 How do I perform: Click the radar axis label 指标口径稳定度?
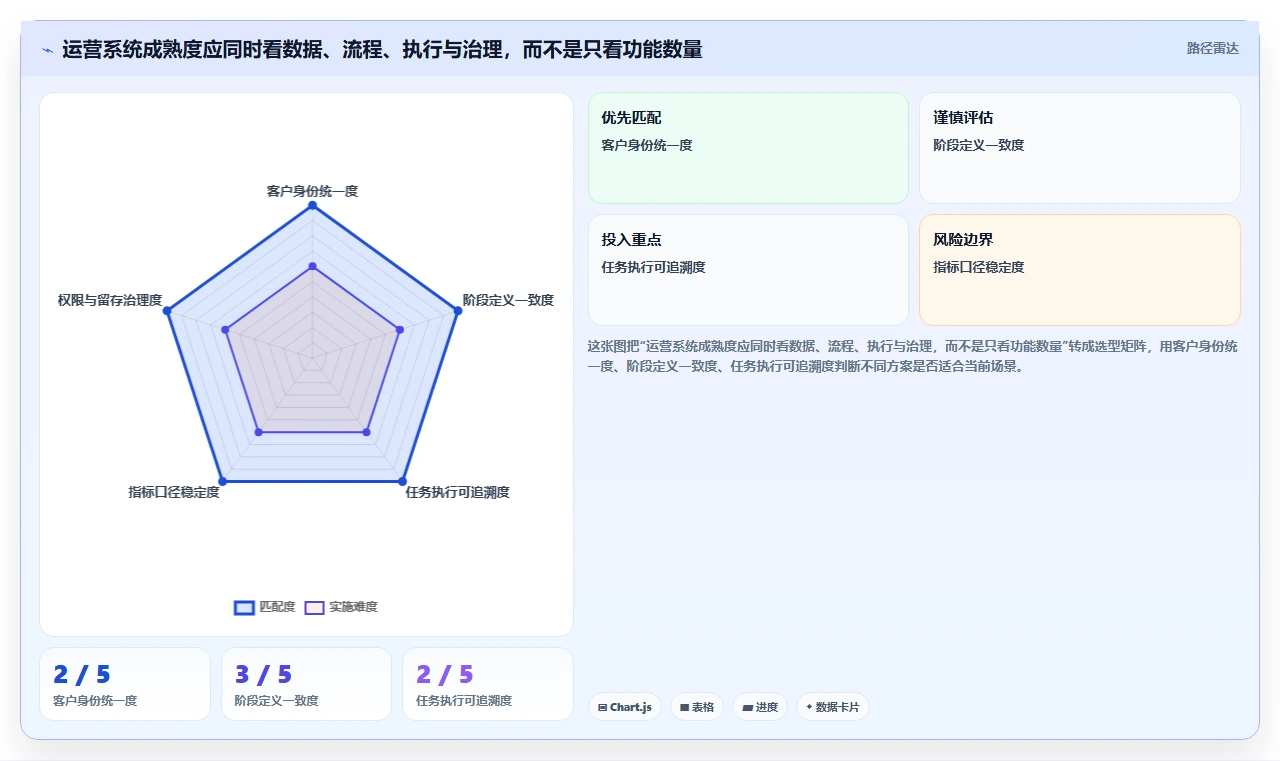(174, 492)
